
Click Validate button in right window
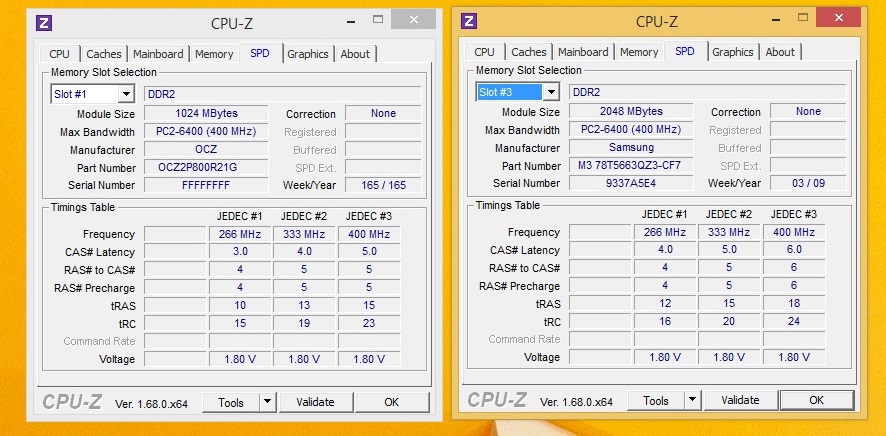740,400
